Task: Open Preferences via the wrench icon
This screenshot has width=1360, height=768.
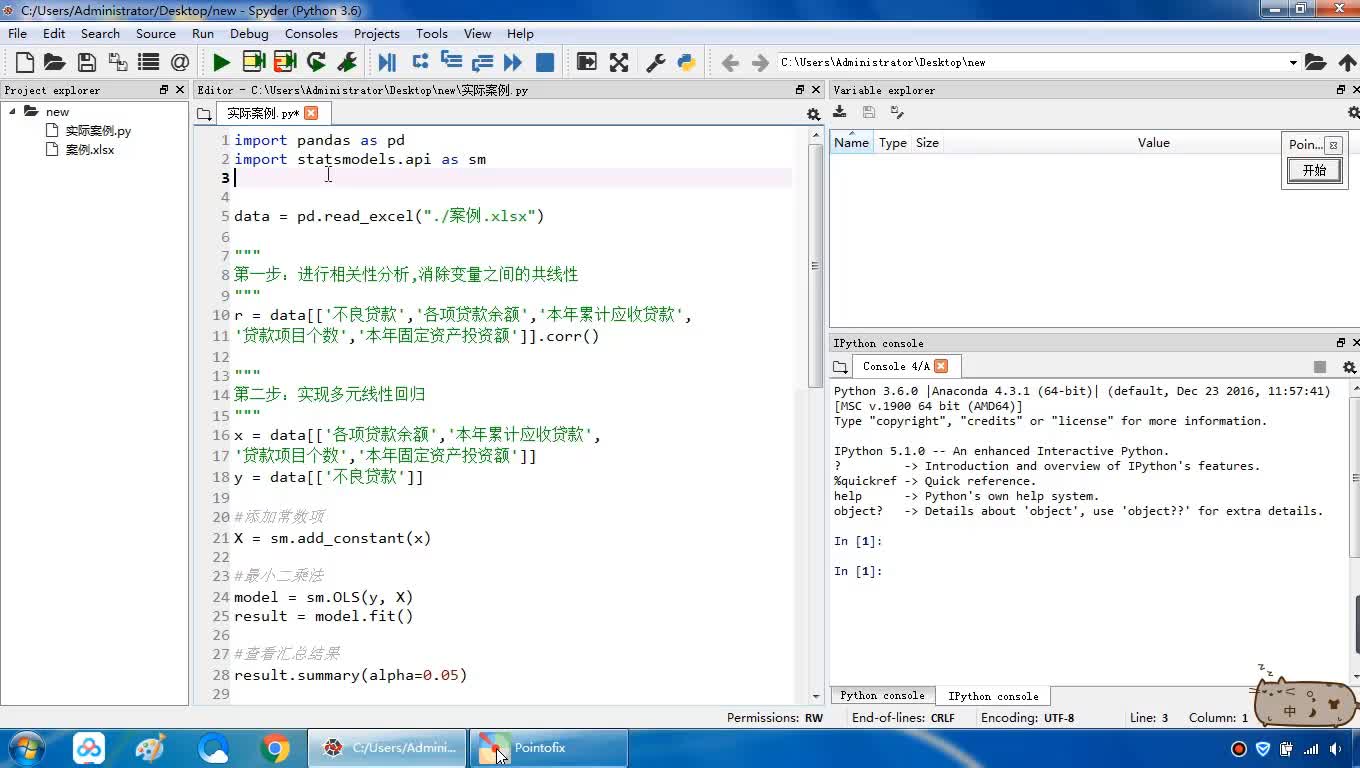Action: coord(656,63)
